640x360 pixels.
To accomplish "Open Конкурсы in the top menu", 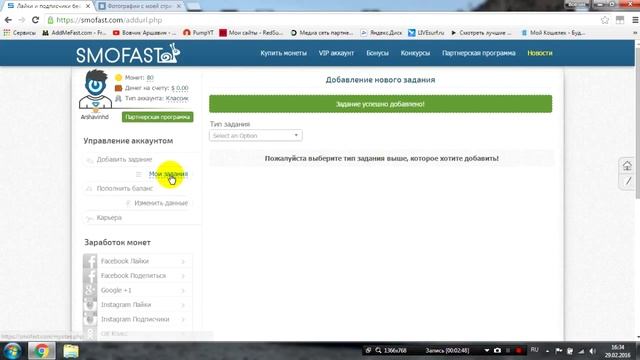I will pyautogui.click(x=415, y=53).
